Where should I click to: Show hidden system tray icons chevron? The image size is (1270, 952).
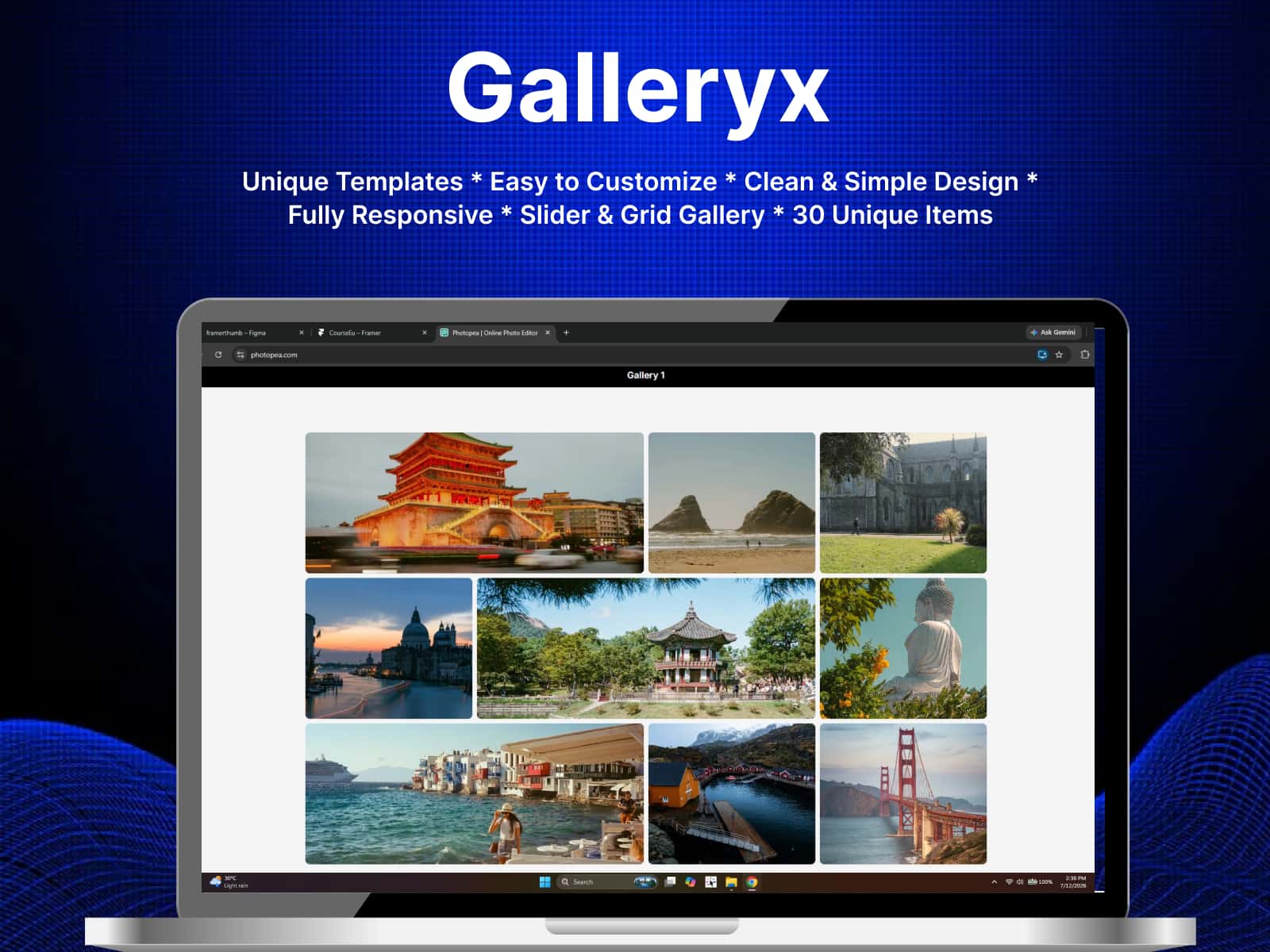[994, 882]
